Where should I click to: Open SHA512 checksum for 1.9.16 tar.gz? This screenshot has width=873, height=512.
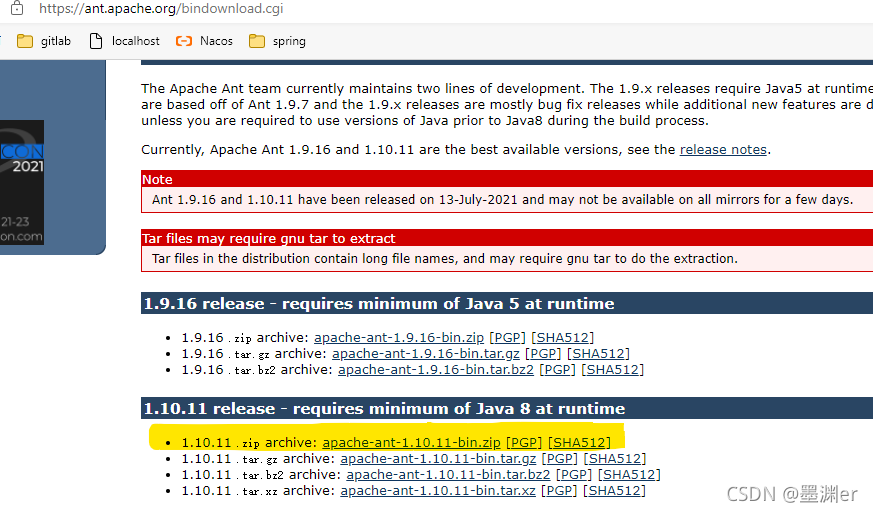(x=598, y=354)
